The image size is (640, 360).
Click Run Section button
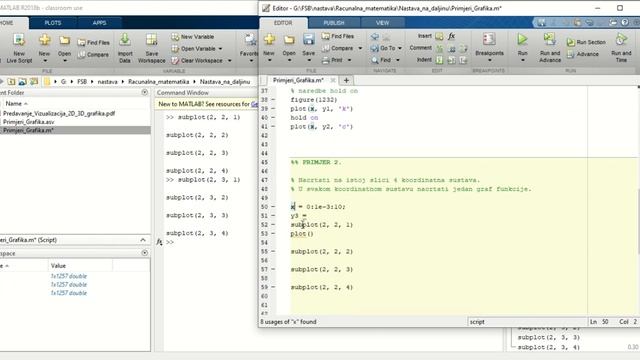pos(586,42)
